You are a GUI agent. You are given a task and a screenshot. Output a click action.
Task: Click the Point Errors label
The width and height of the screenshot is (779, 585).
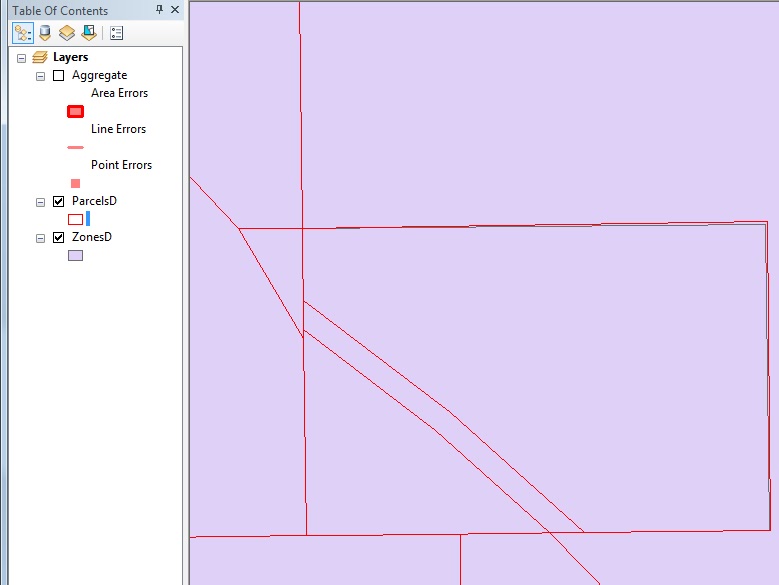121,165
